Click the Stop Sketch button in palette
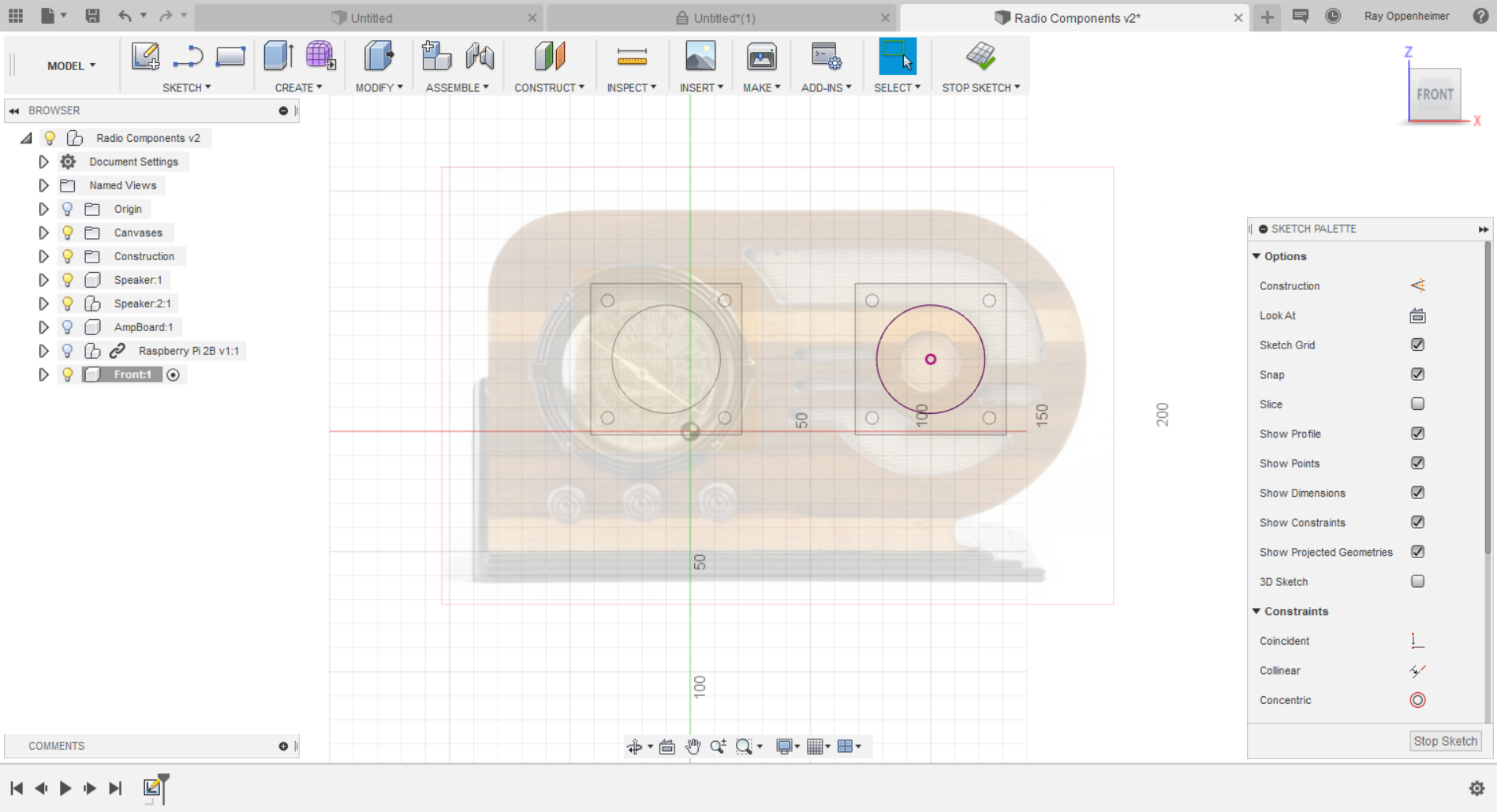Image resolution: width=1497 pixels, height=812 pixels. point(1445,741)
